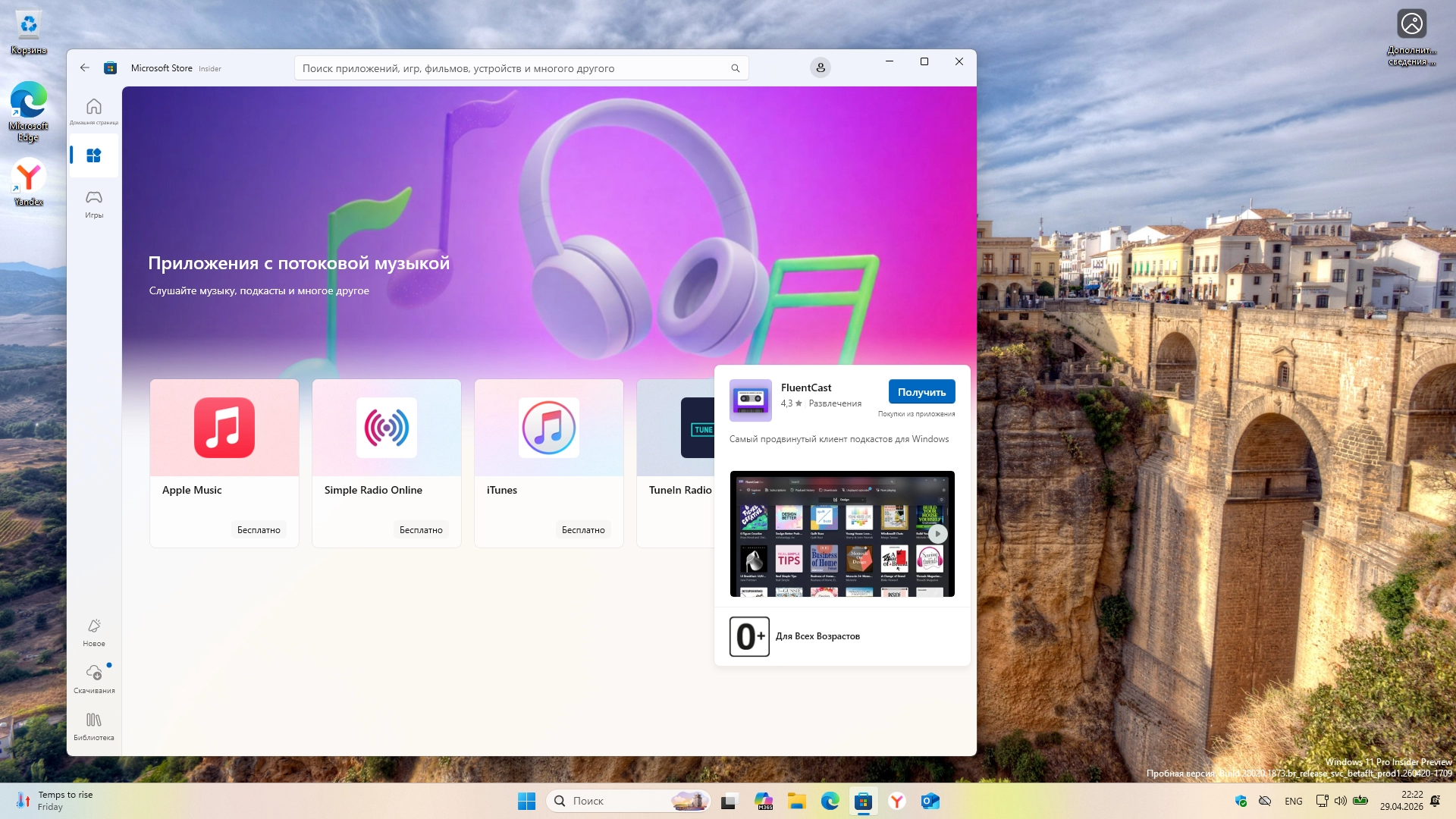The image size is (1456, 819).
Task: Open the Downloads sidebar item
Action: 94,678
